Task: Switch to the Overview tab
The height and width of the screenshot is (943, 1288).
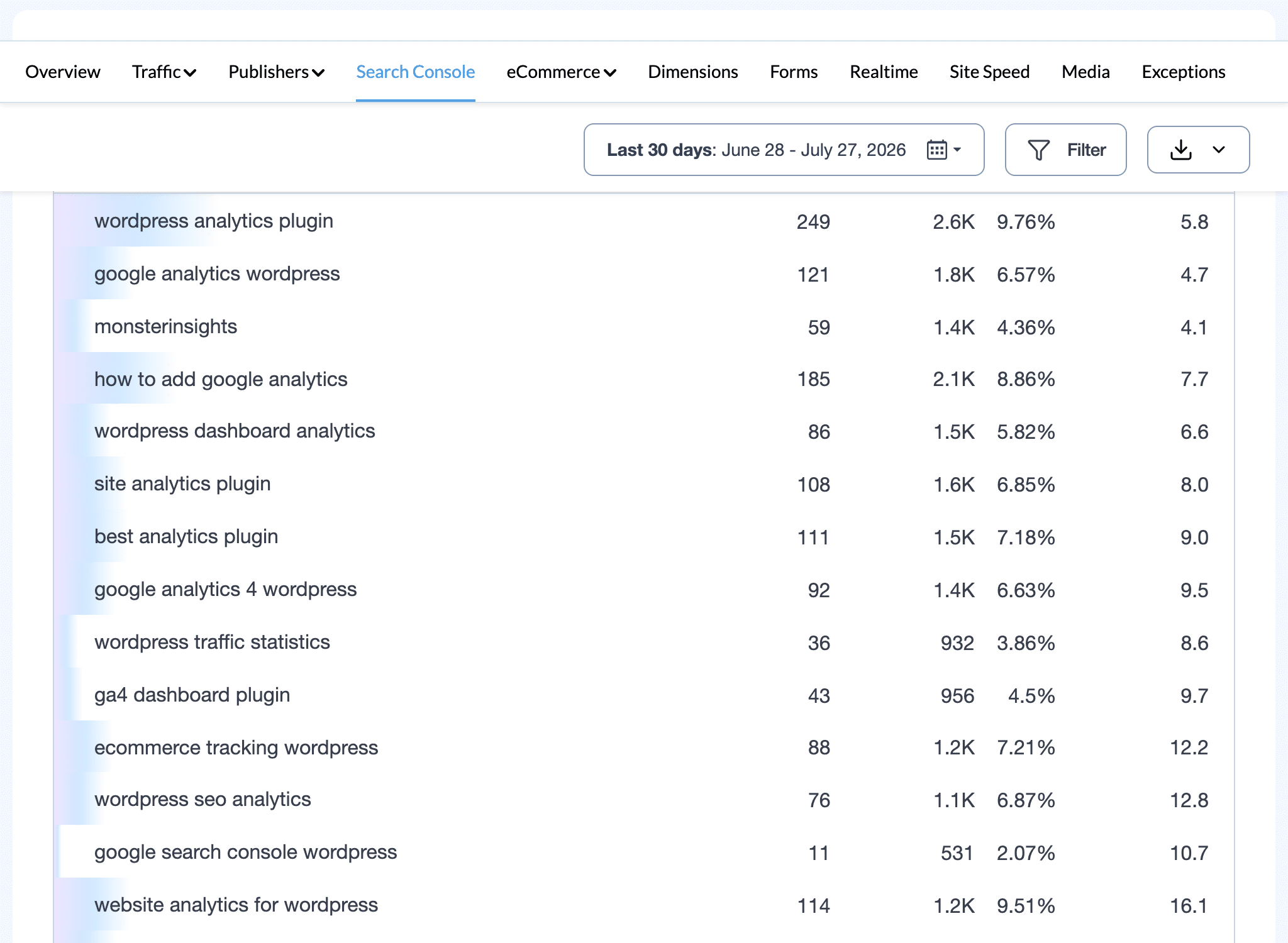Action: point(63,72)
